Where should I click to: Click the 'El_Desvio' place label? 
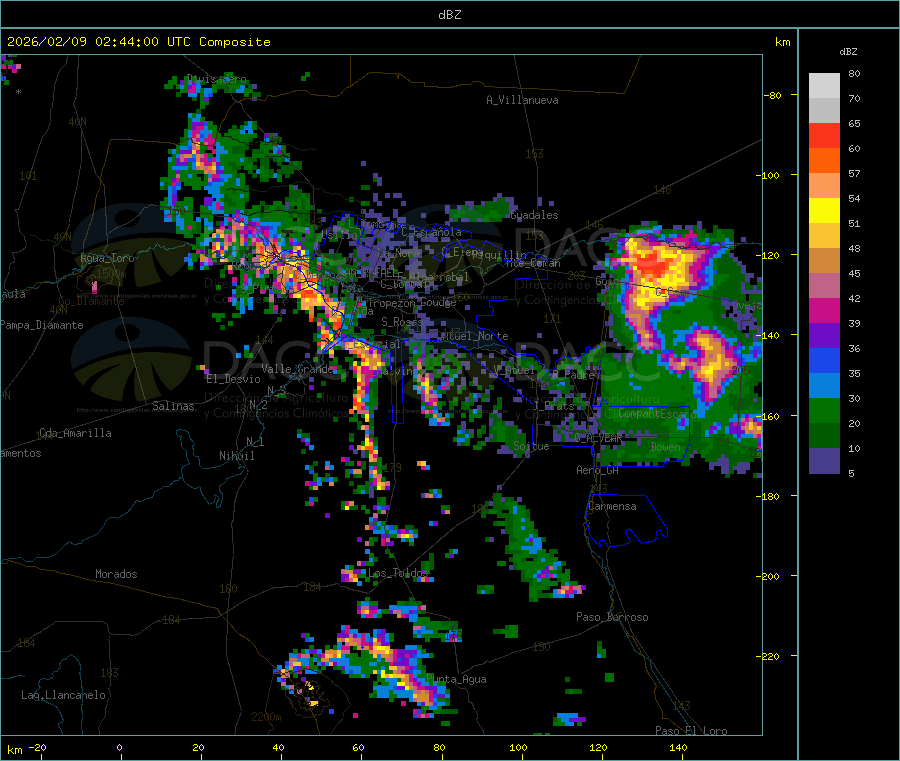pyautogui.click(x=234, y=379)
